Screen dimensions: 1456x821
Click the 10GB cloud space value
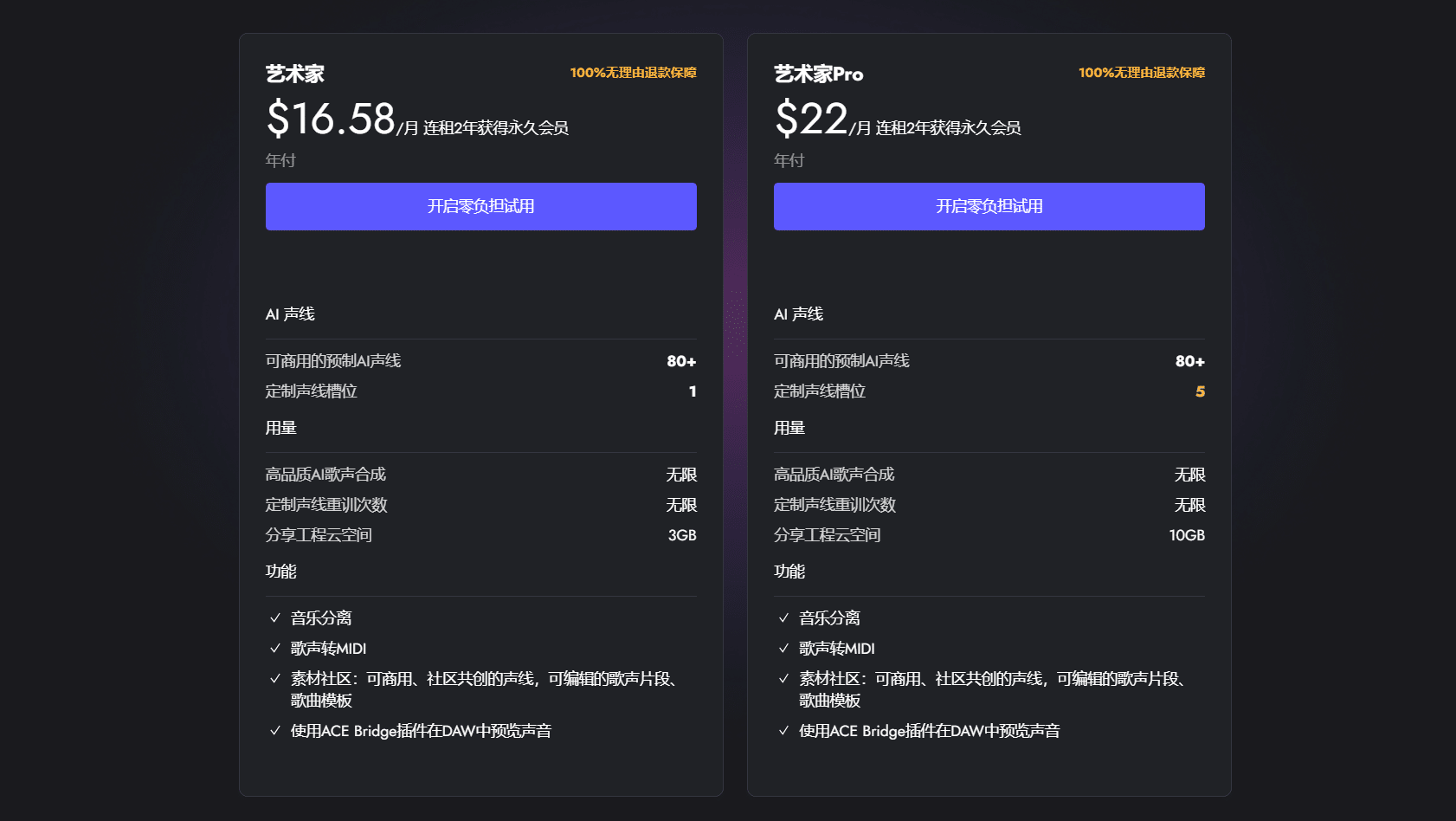click(x=1186, y=535)
